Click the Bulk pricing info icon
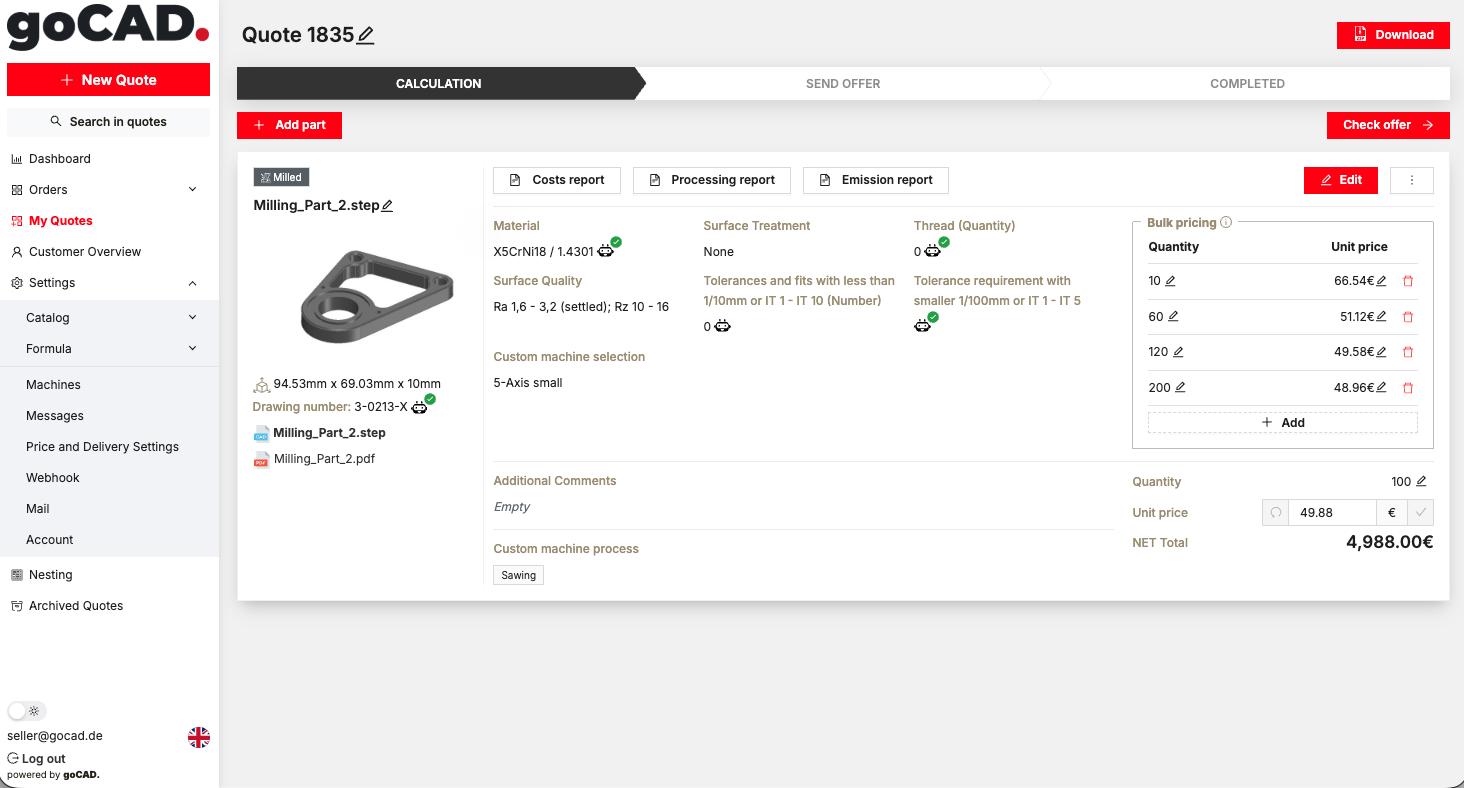 [x=1226, y=223]
